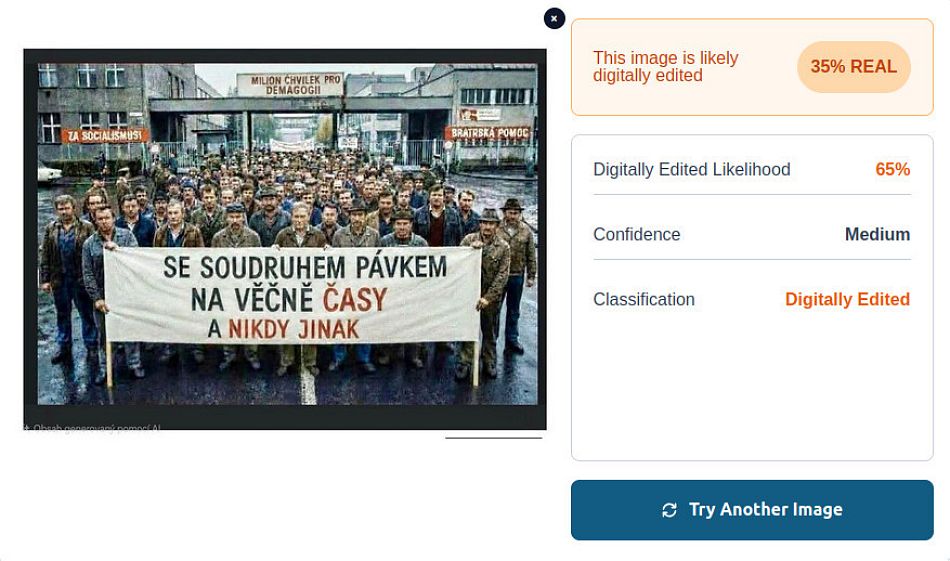Close the analysis popup with the X icon

click(554, 18)
